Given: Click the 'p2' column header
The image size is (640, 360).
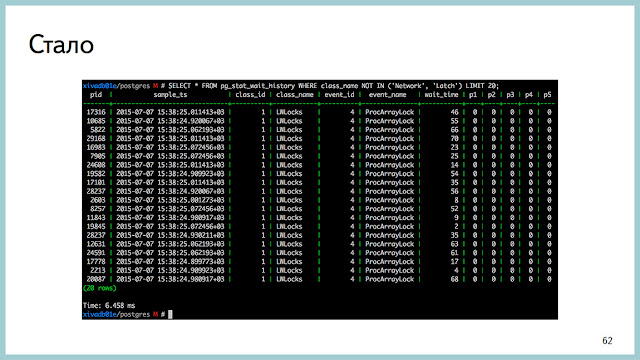Looking at the screenshot, I should (x=491, y=95).
